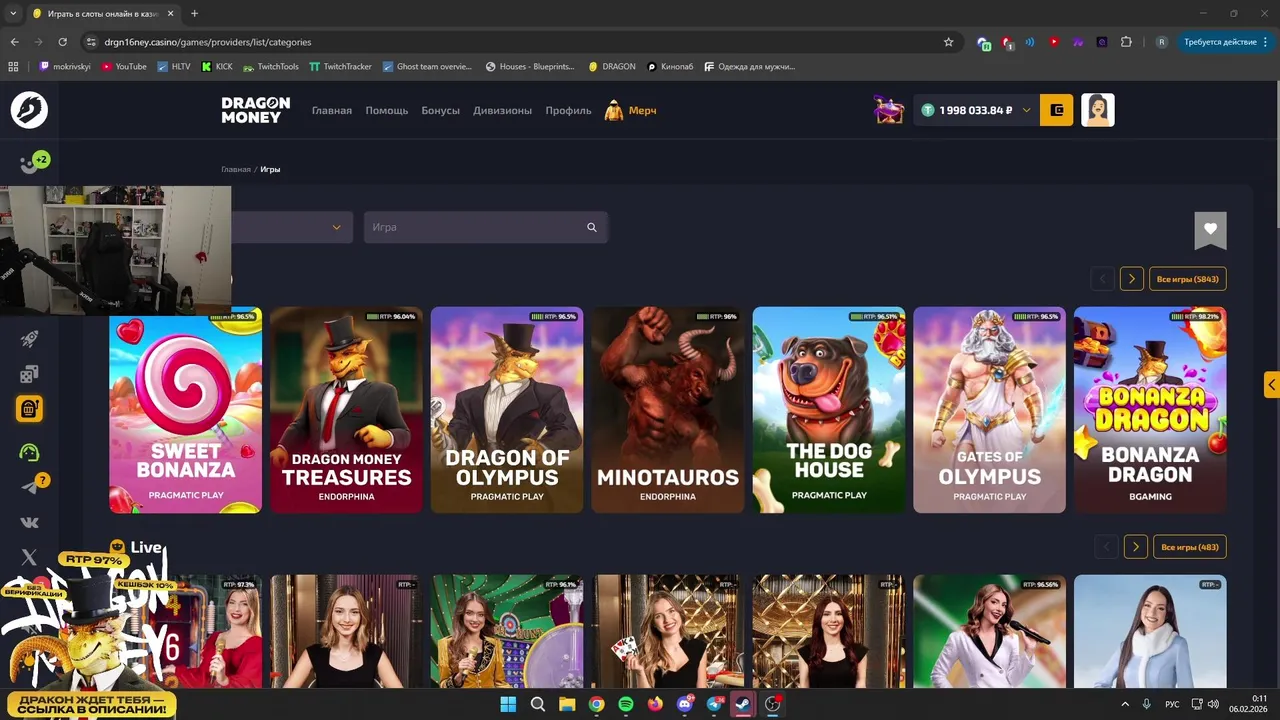Focus the Игра search input field
This screenshot has height=720, width=1280.
pos(486,227)
